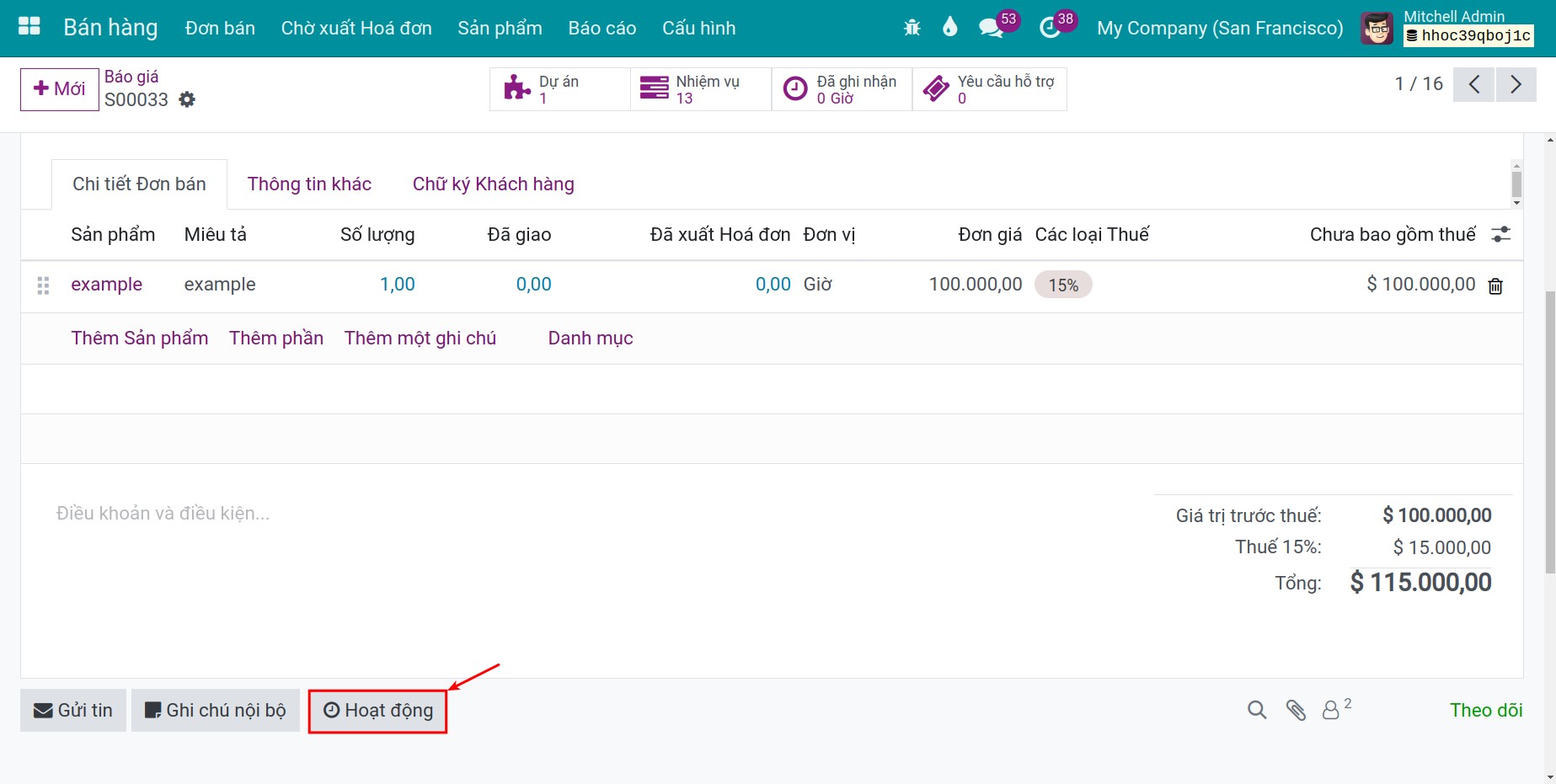
Task: Click Thêm một ghi chú link
Action: pyautogui.click(x=420, y=339)
